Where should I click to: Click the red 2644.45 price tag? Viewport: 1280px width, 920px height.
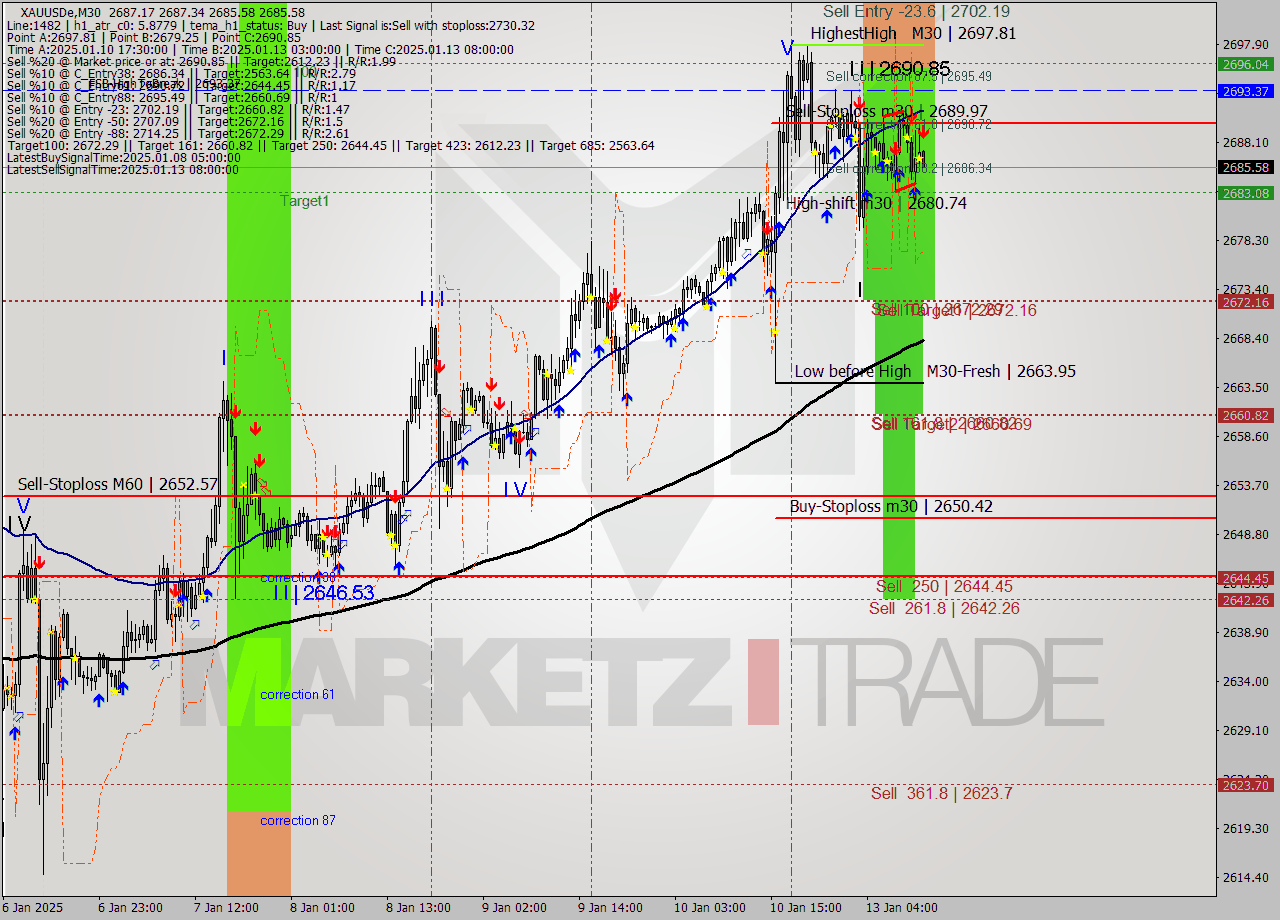[1245, 578]
